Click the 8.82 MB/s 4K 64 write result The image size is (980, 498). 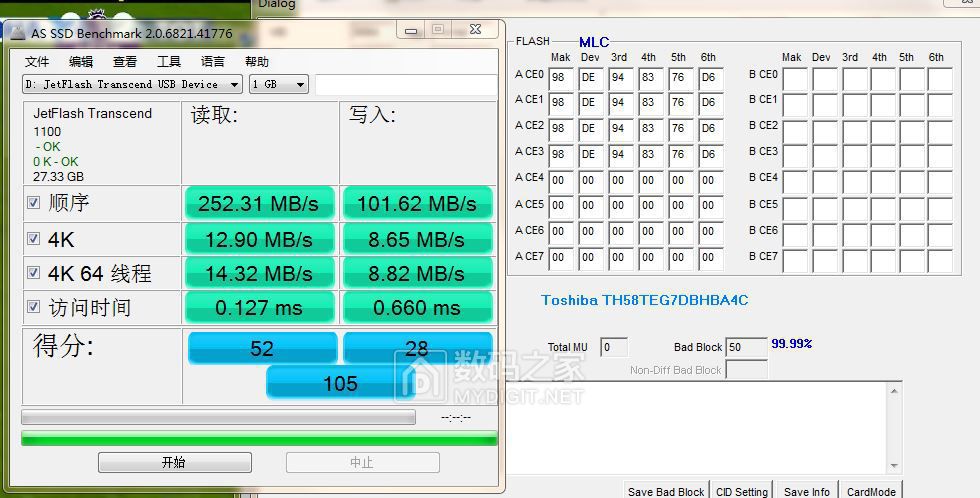(x=418, y=273)
